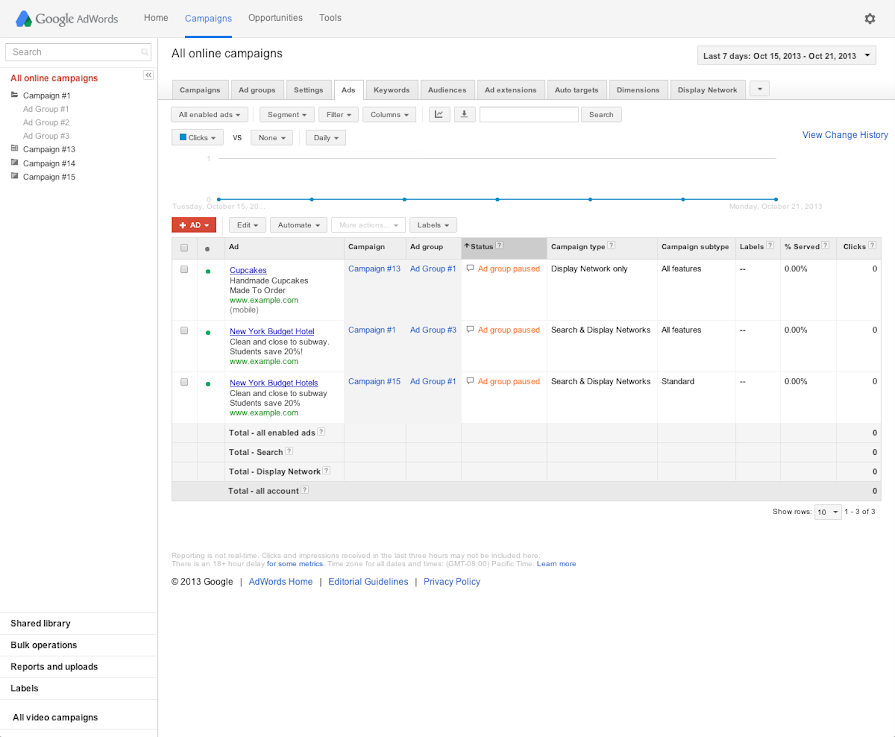Check the box for New York Budget Hotels
Screen dimensions: 895x737
point(184,382)
